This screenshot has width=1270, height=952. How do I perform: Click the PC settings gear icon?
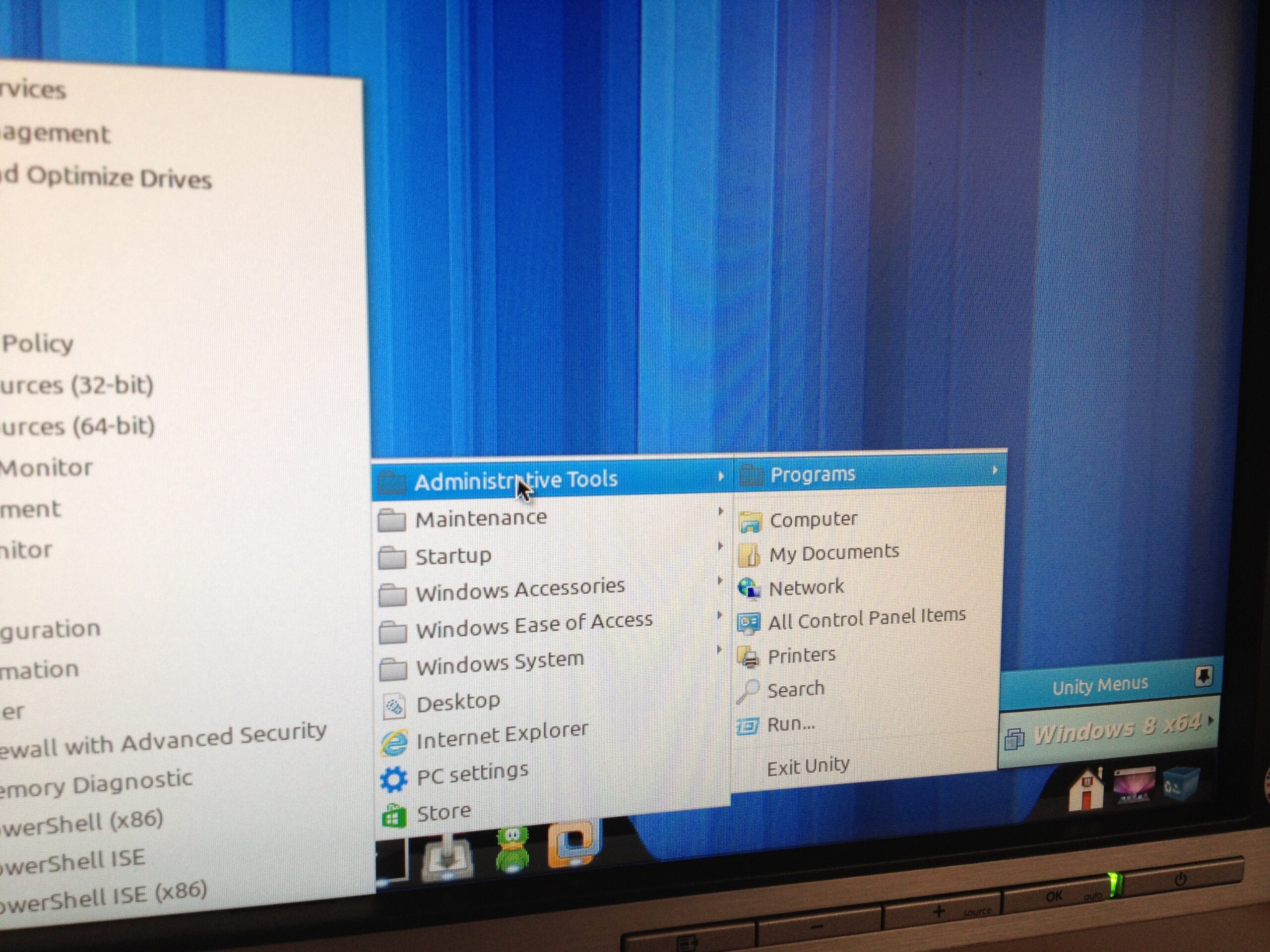click(x=394, y=780)
